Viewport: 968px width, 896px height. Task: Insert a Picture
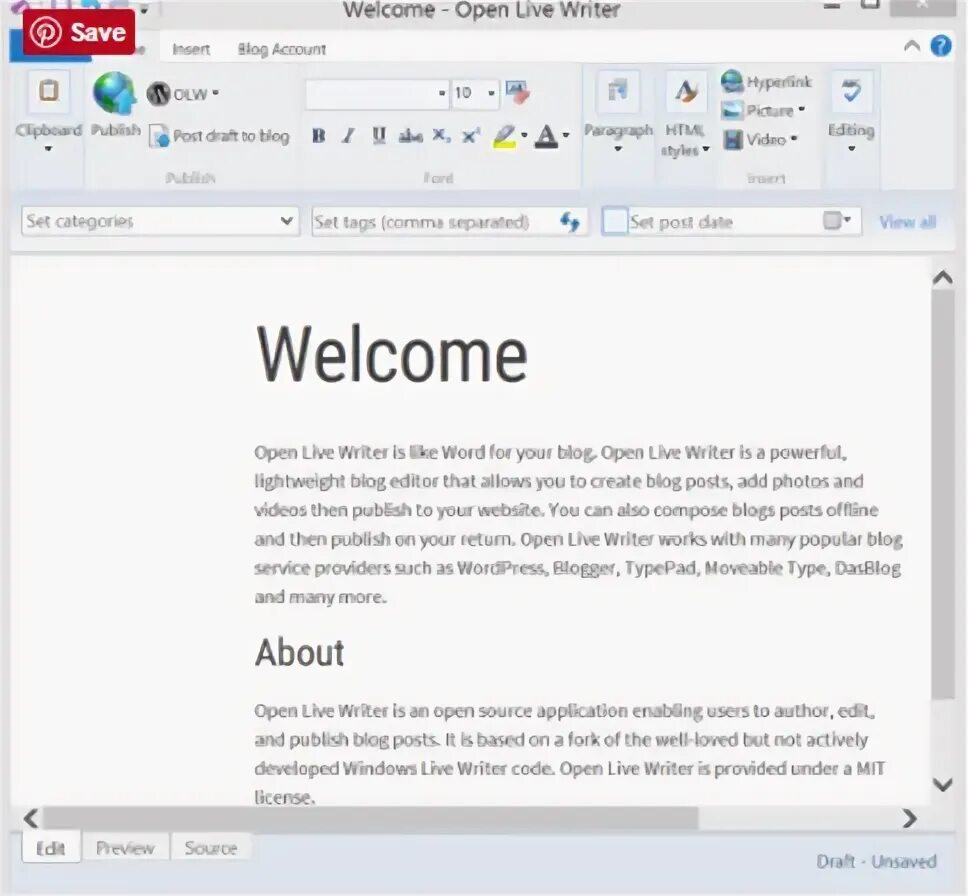click(x=762, y=111)
